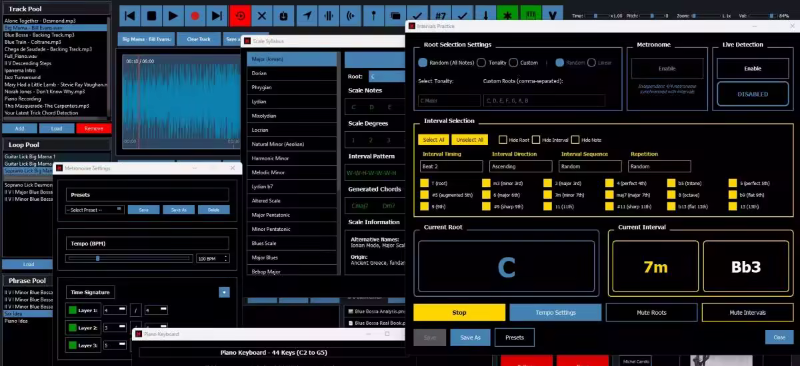Select the Custom root option
This screenshot has height=366, width=800.
pos(513,63)
